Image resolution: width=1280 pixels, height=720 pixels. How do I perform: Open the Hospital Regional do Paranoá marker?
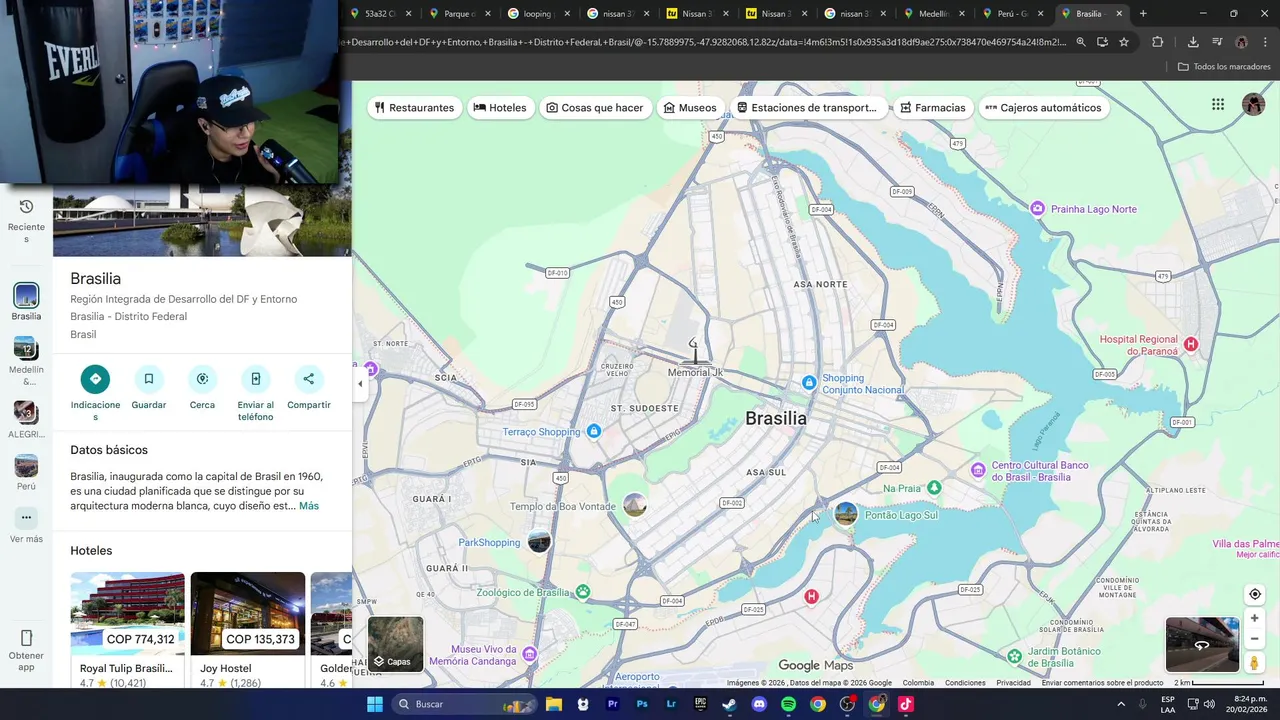click(x=1190, y=344)
